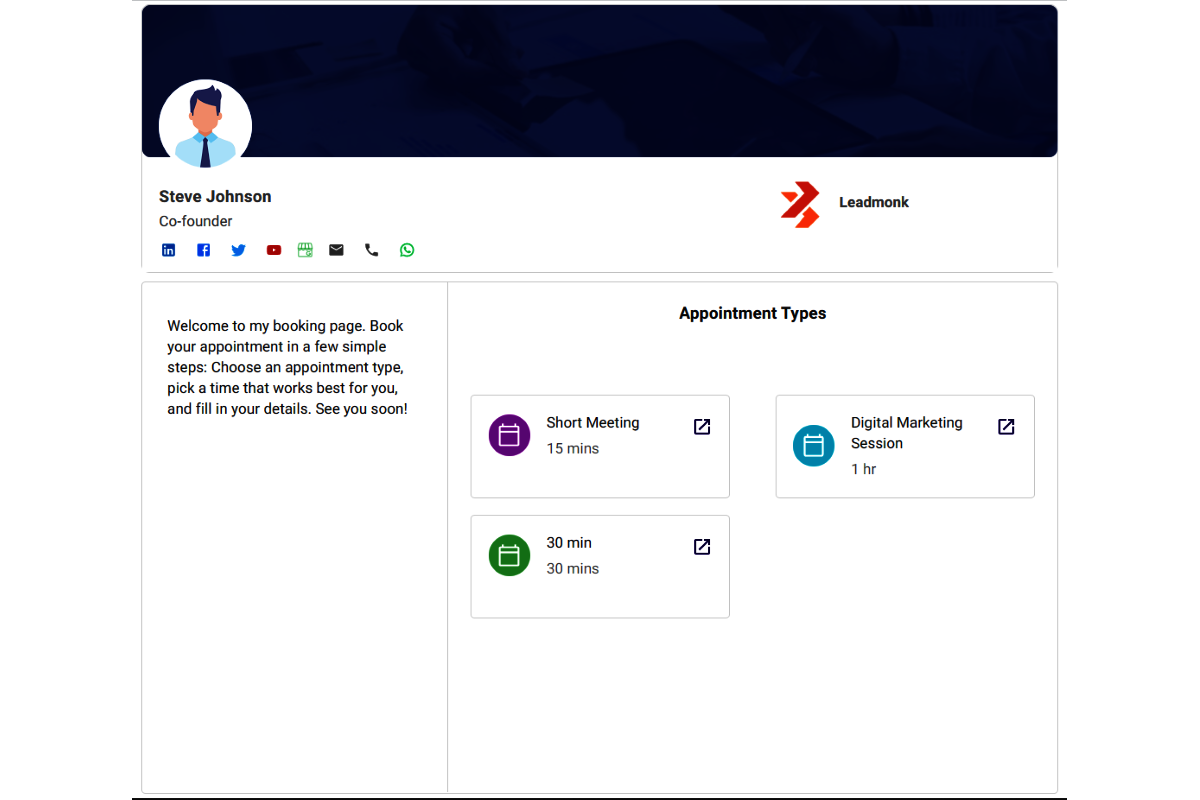This screenshot has height=800, width=1200.
Task: Select the purple Short Meeting calendar icon
Action: 509,435
